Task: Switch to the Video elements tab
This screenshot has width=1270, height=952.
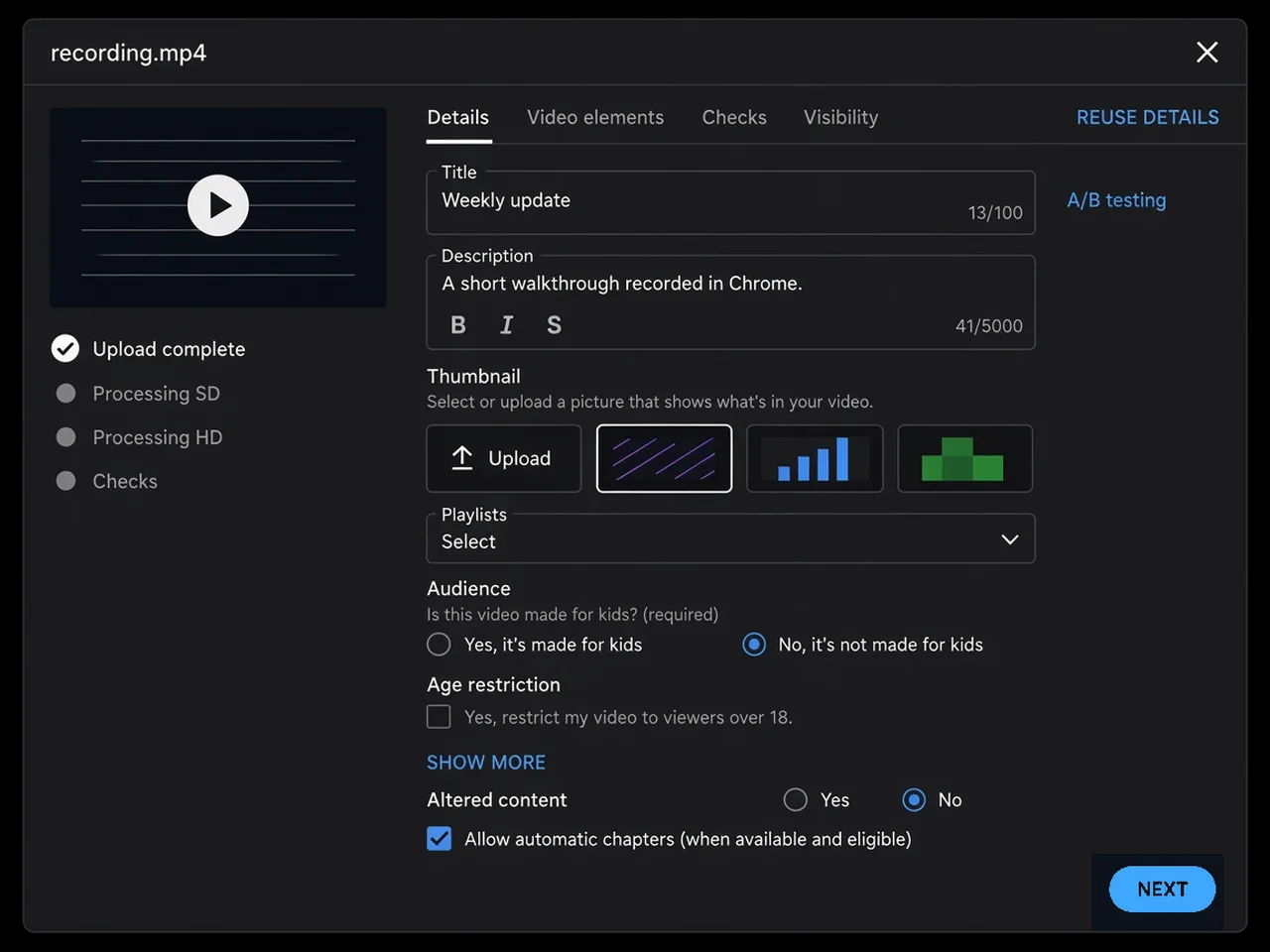Action: [x=595, y=117]
